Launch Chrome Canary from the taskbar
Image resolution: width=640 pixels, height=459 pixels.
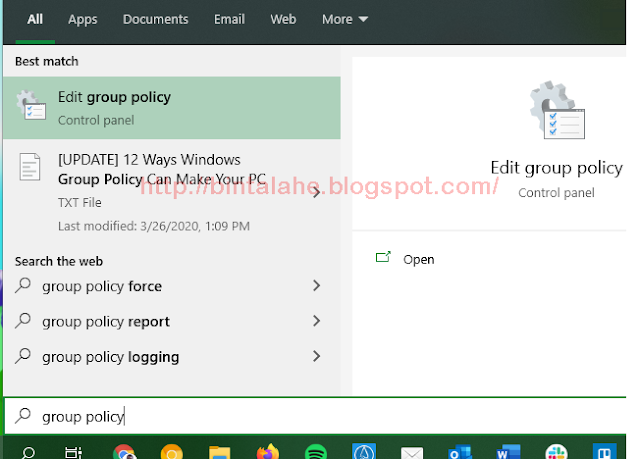coord(172,452)
